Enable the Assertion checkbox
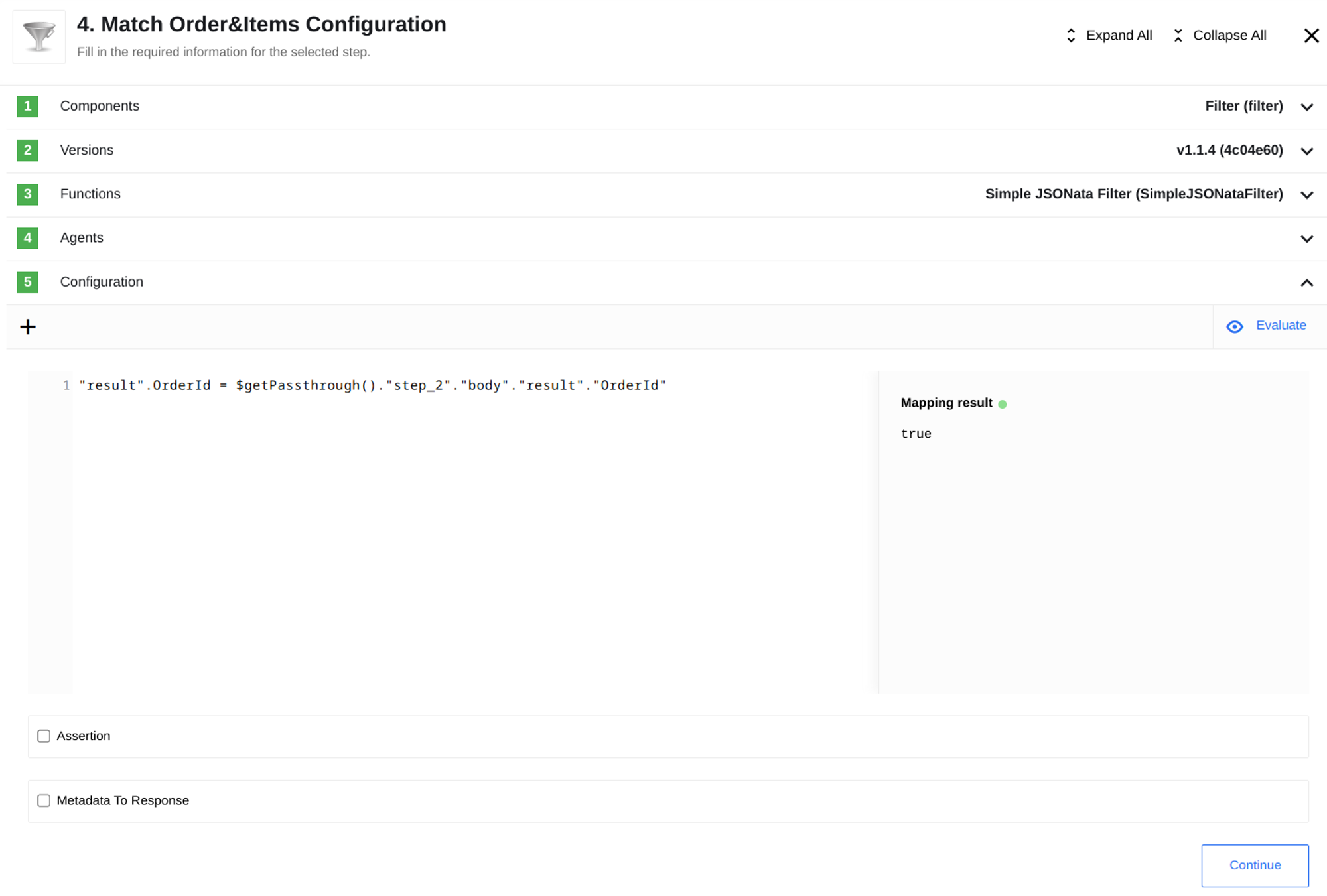The image size is (1327, 896). click(x=43, y=736)
